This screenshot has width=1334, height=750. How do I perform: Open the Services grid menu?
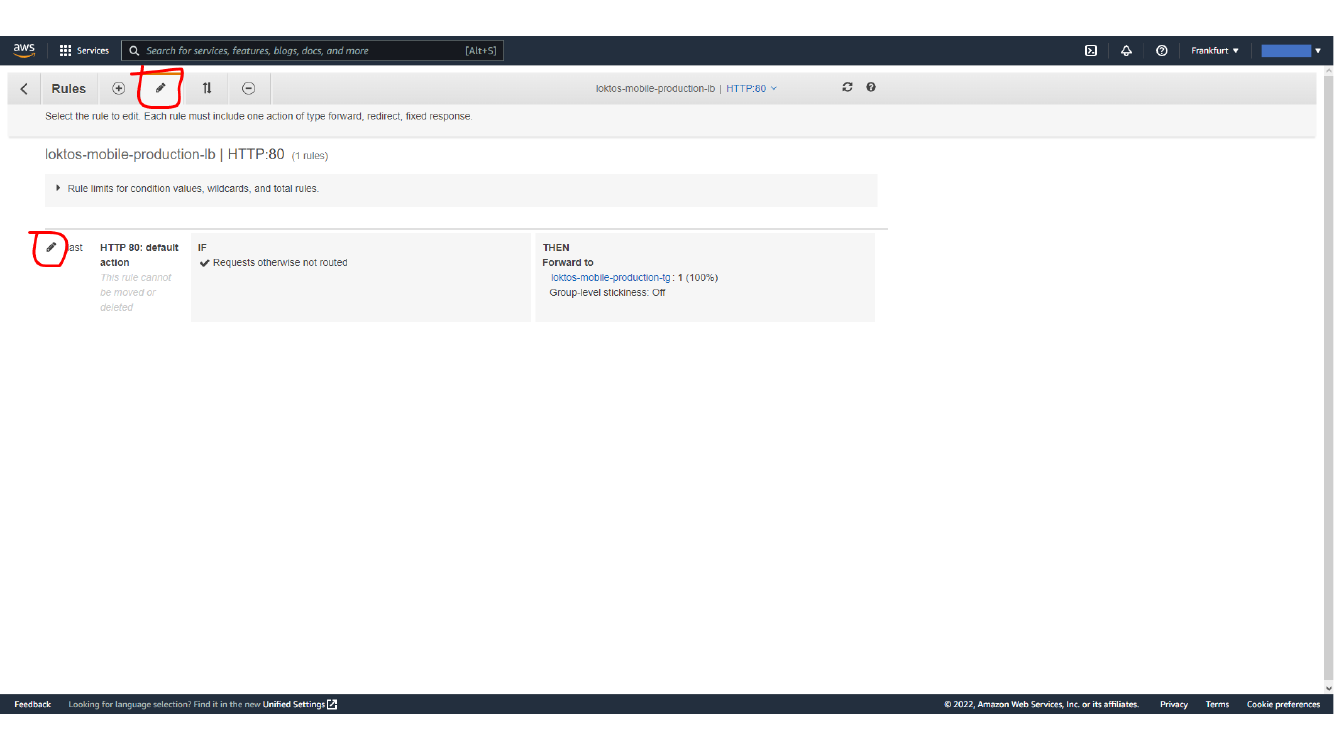click(84, 50)
